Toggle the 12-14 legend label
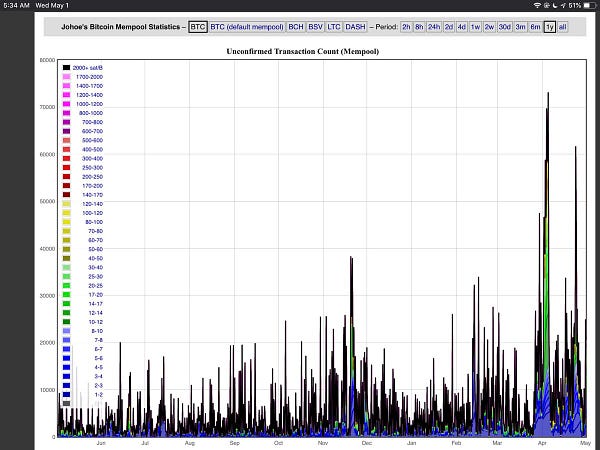600x450 pixels. [x=95, y=313]
